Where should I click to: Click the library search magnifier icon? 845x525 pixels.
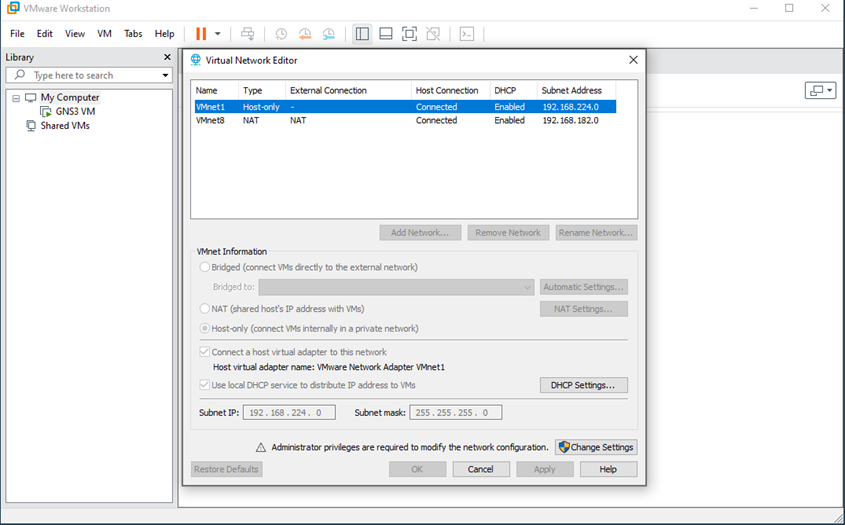click(20, 75)
